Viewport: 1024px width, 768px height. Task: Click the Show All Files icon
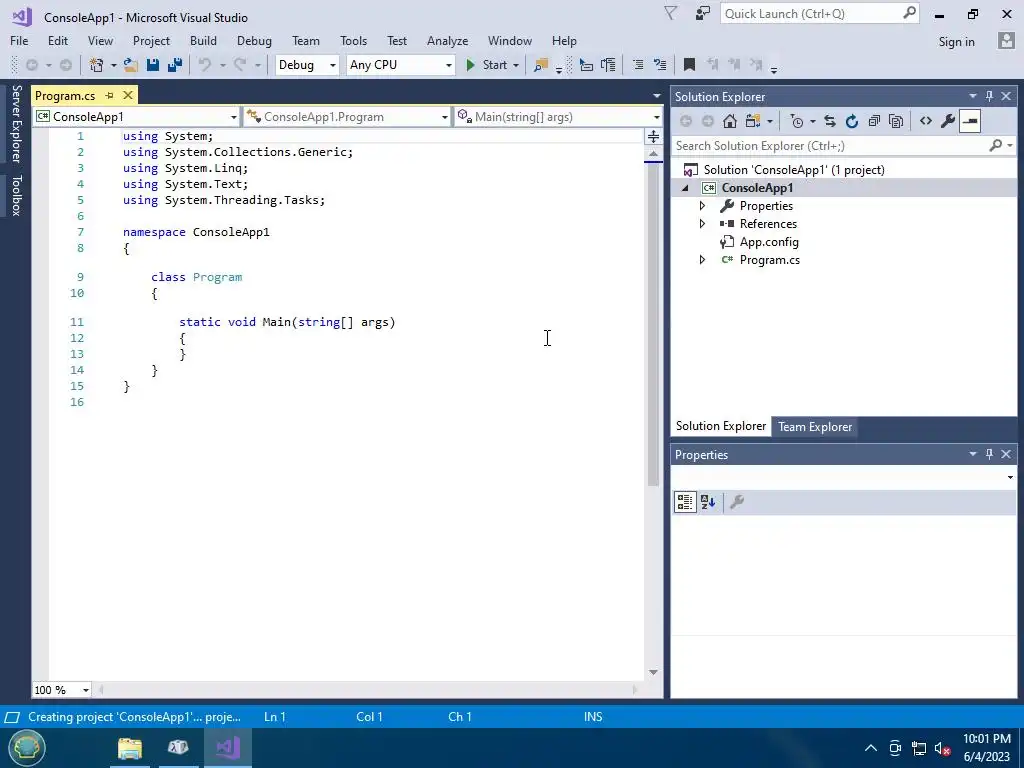coord(897,121)
